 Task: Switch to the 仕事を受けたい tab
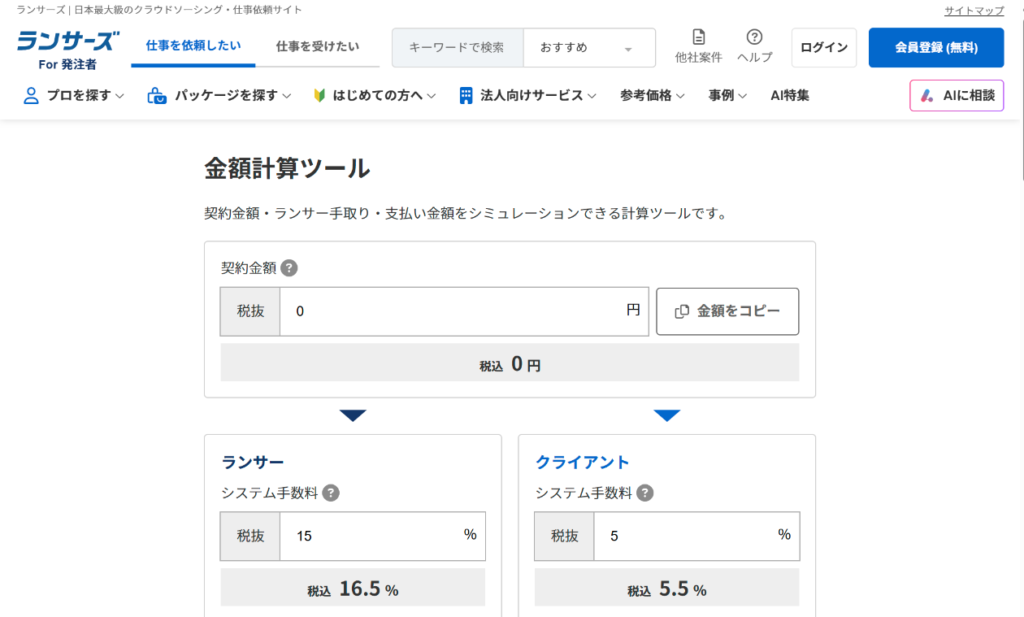317,46
